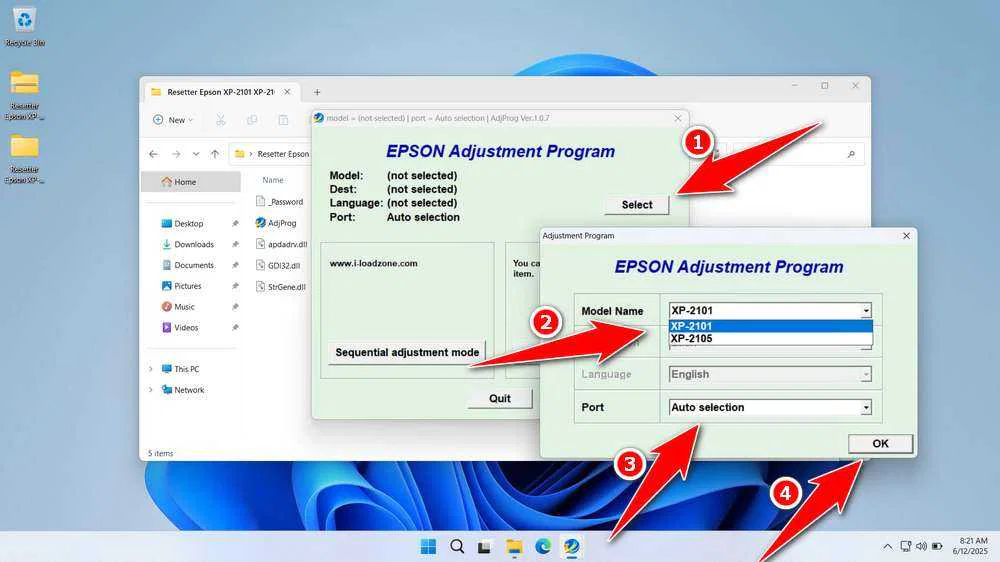Screen dimensions: 1000x562
Task: Select This PC in the navigation pane
Action: point(186,369)
